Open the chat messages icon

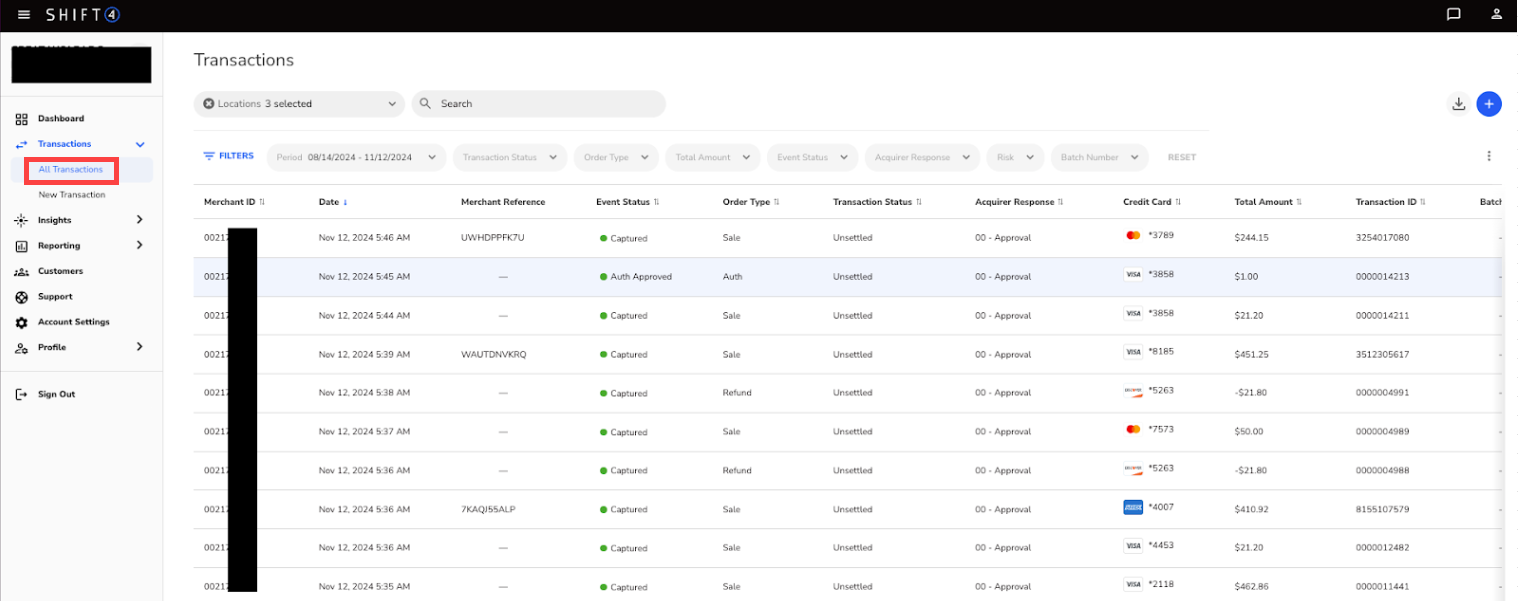[1453, 14]
